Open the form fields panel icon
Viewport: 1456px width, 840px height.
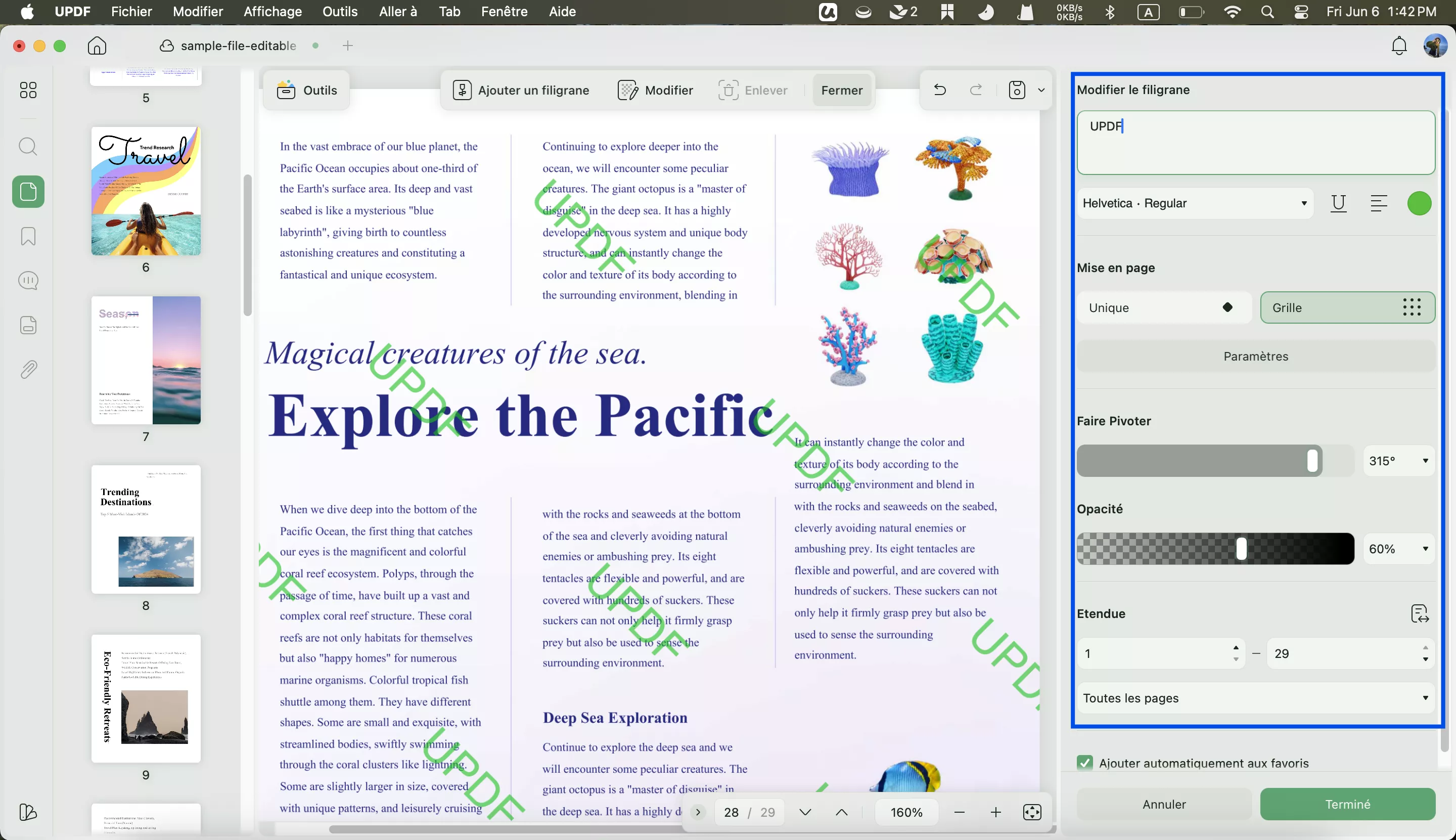pyautogui.click(x=28, y=325)
